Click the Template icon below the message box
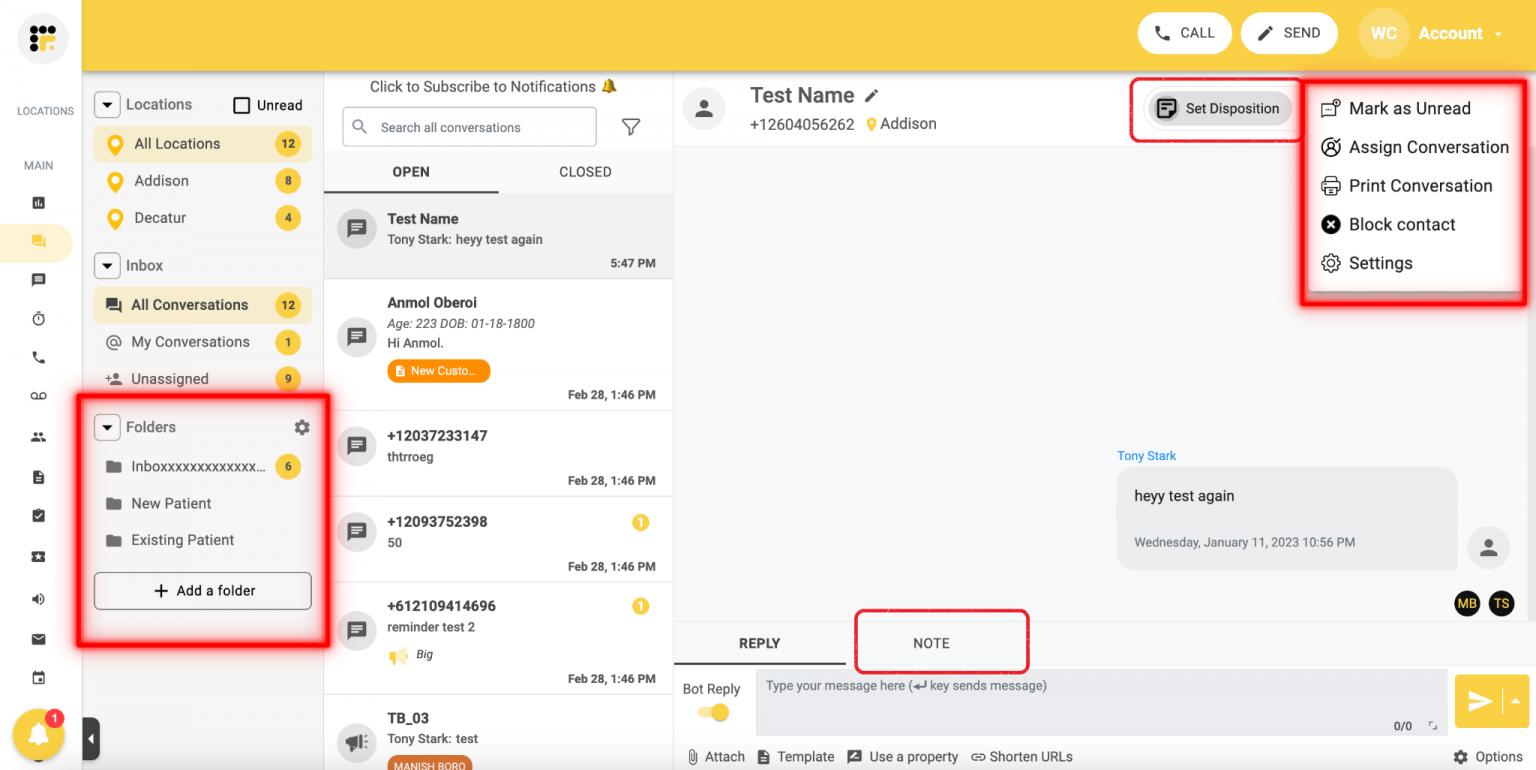Viewport: 1536px width, 770px height. (x=763, y=756)
